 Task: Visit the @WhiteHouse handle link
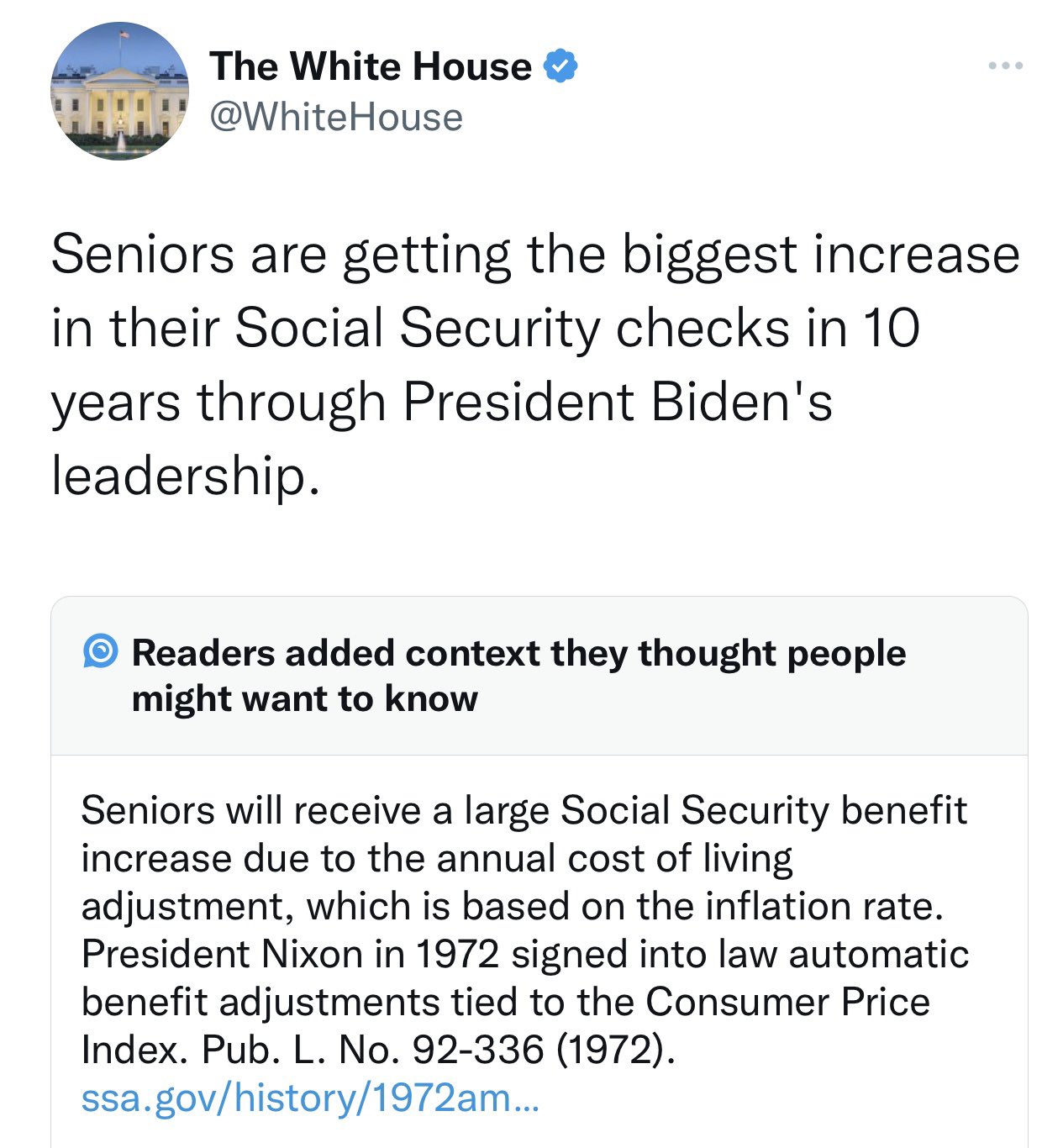pos(336,117)
